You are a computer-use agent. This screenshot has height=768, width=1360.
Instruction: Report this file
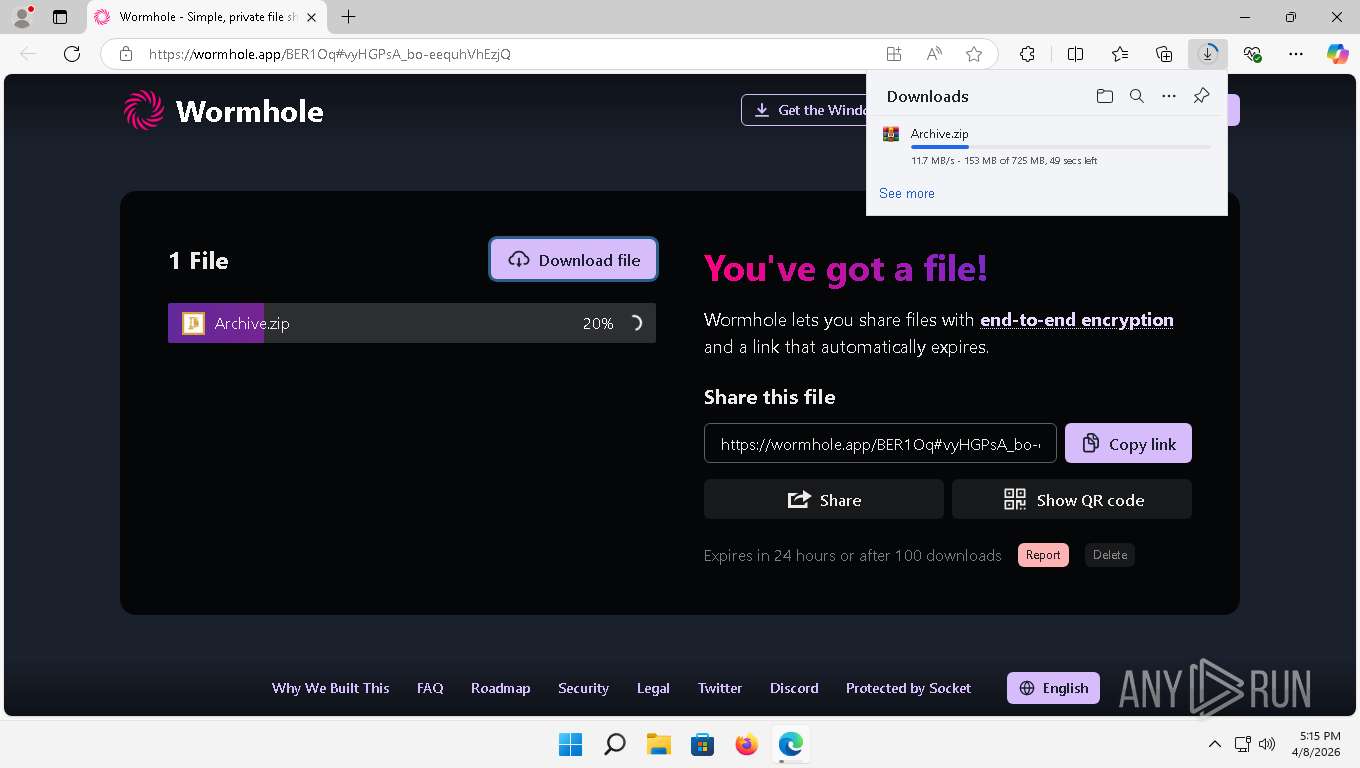pos(1043,555)
